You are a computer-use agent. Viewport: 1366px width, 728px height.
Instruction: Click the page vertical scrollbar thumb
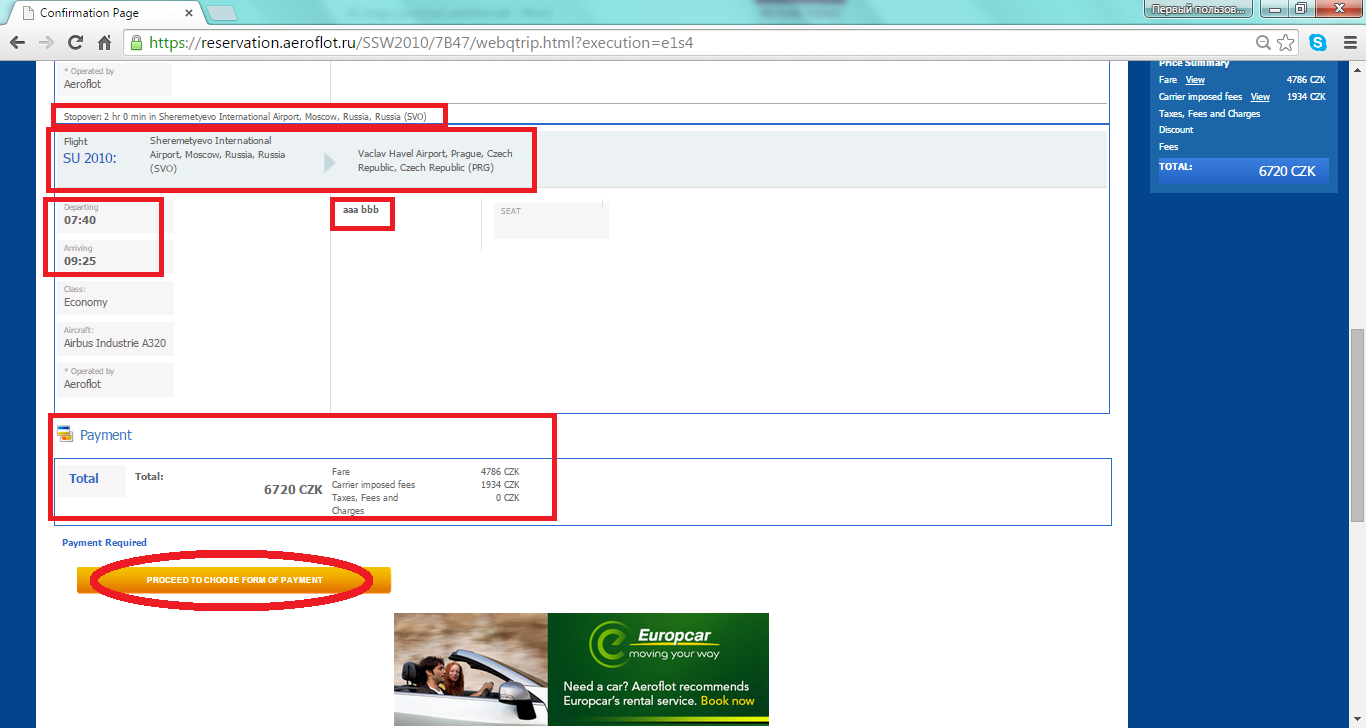click(1357, 425)
